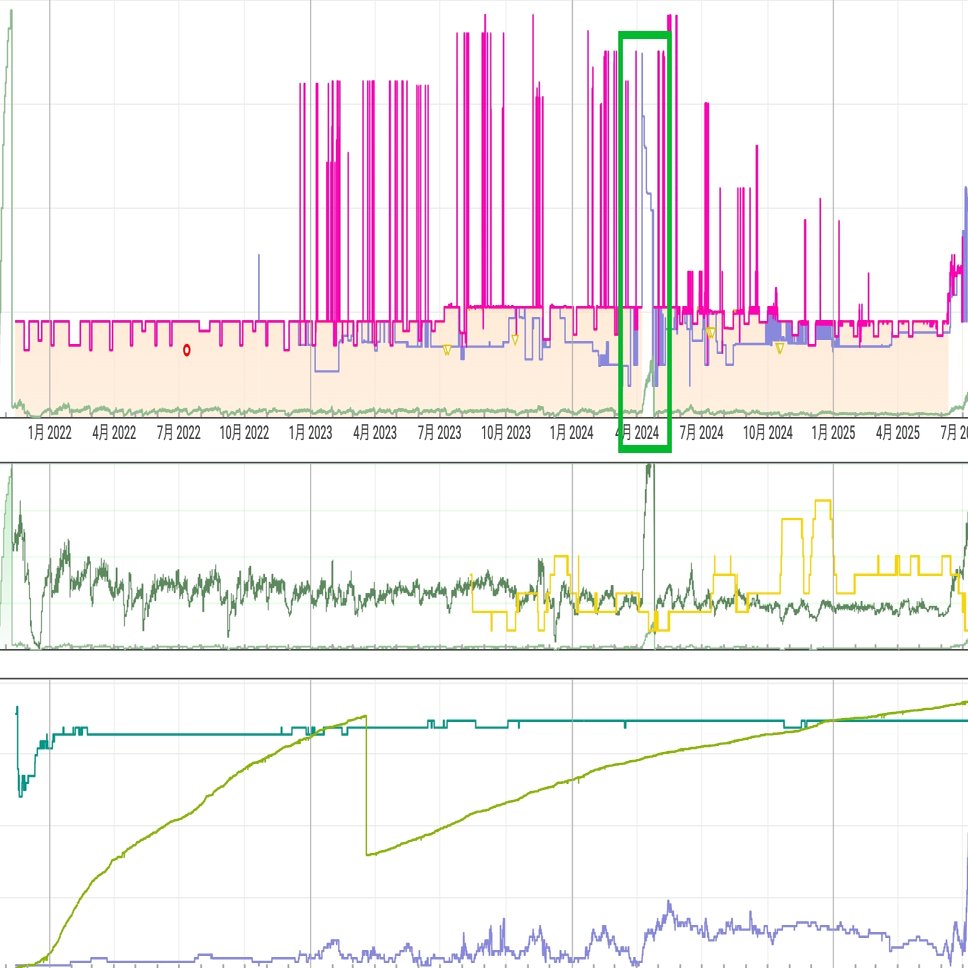Click the 7月 2023 date label

pyautogui.click(x=440, y=433)
